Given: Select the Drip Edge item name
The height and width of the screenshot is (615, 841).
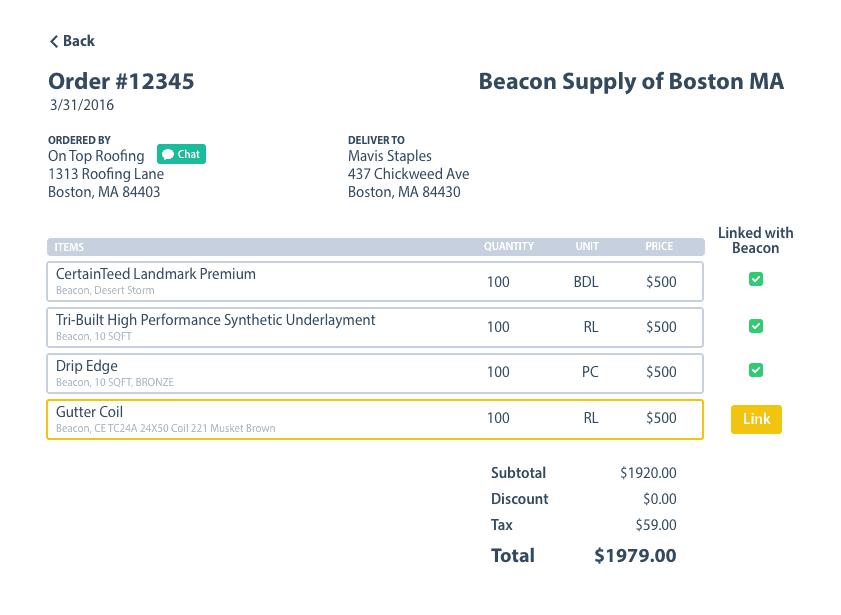Looking at the screenshot, I should click(x=87, y=366).
